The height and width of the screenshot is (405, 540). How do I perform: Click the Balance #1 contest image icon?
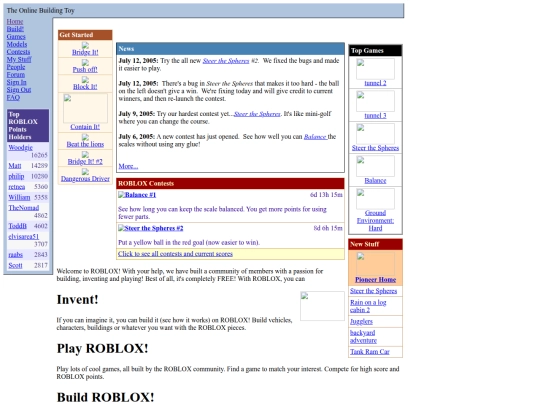click(121, 195)
